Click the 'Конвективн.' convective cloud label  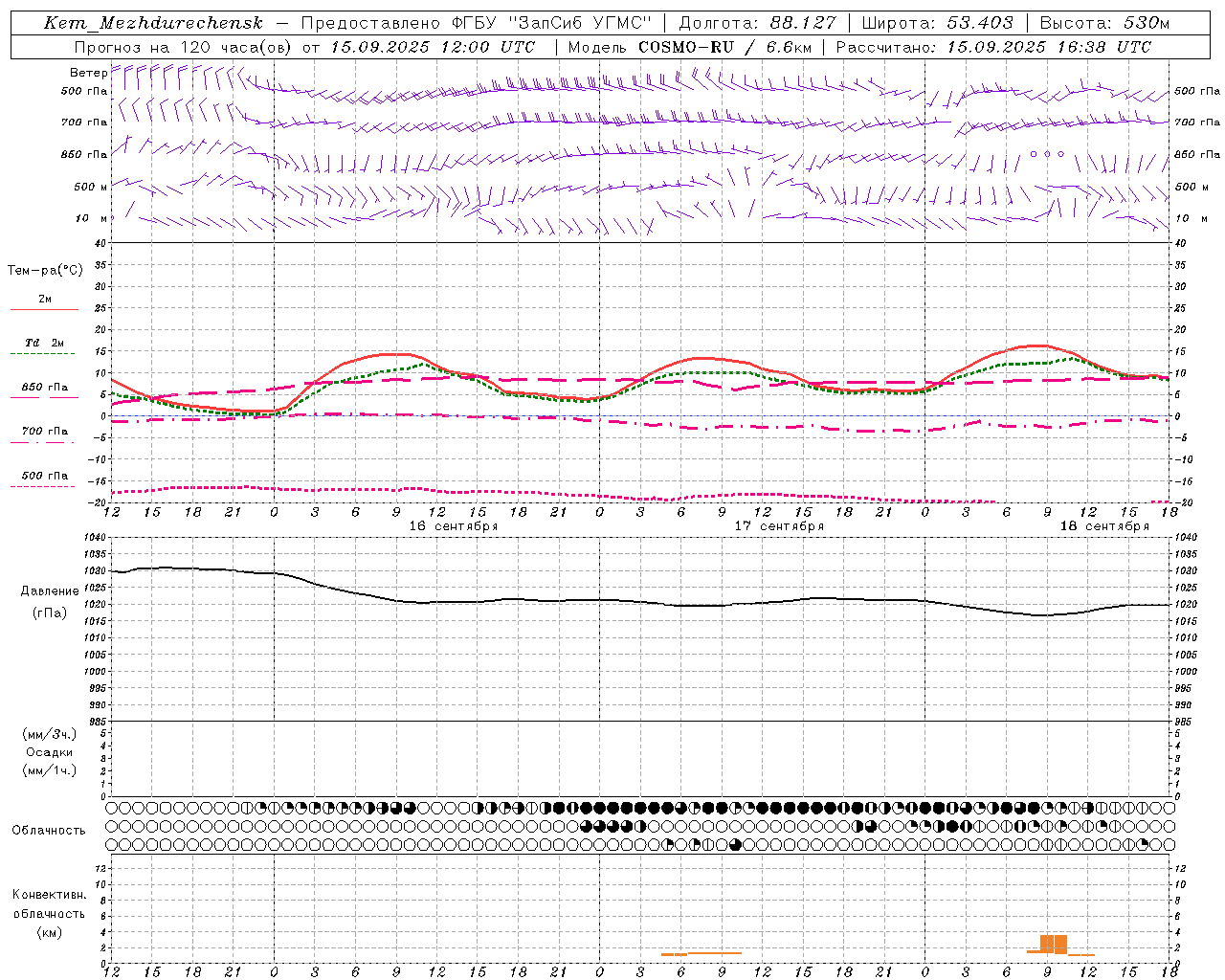49,895
